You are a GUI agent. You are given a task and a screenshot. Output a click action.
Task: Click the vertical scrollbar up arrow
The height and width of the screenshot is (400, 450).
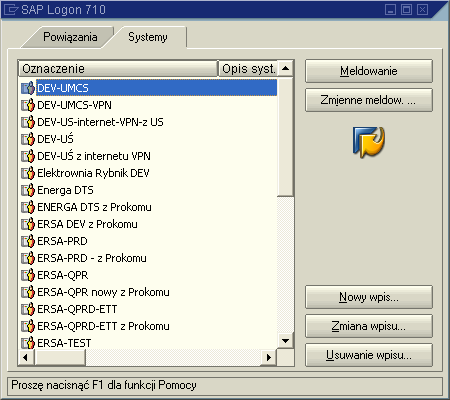[285, 69]
